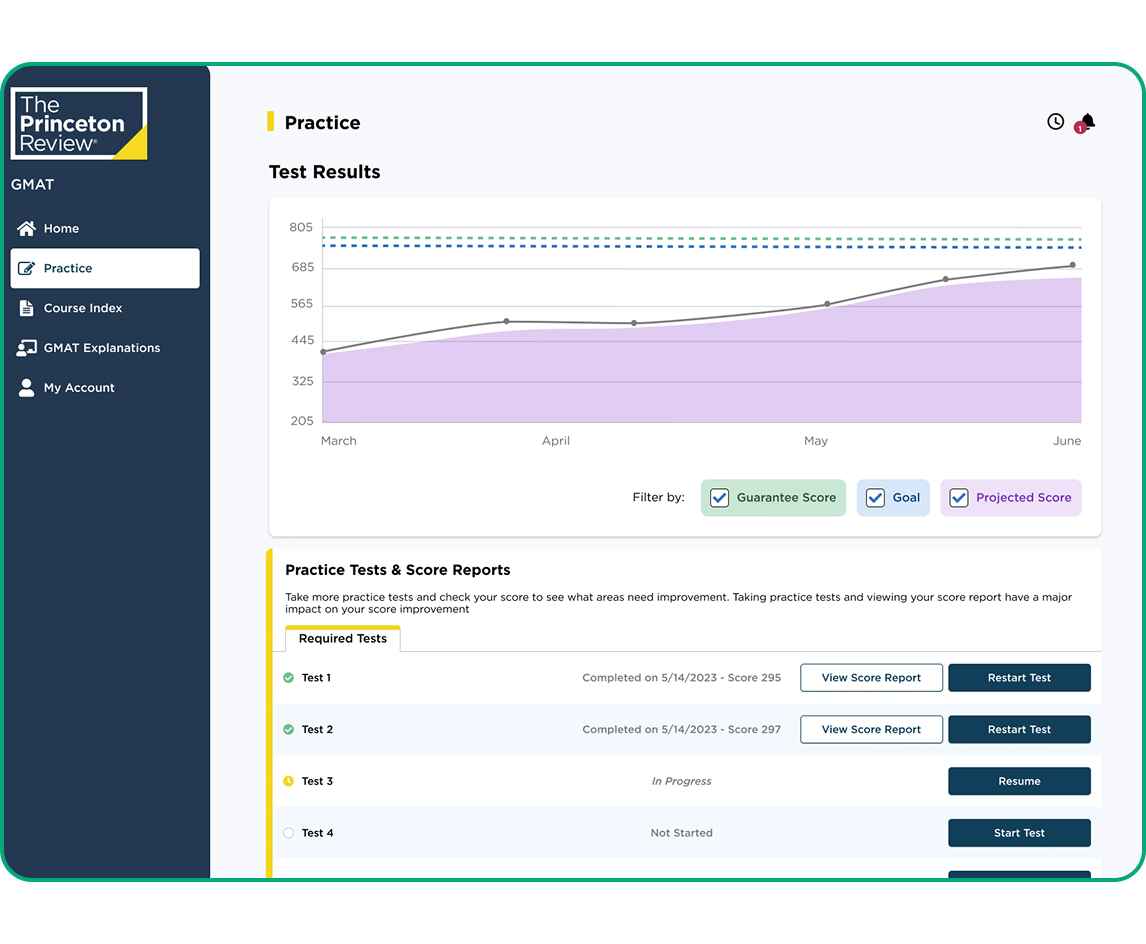Select Practice in the sidebar menu
The image size is (1146, 944).
click(x=105, y=268)
